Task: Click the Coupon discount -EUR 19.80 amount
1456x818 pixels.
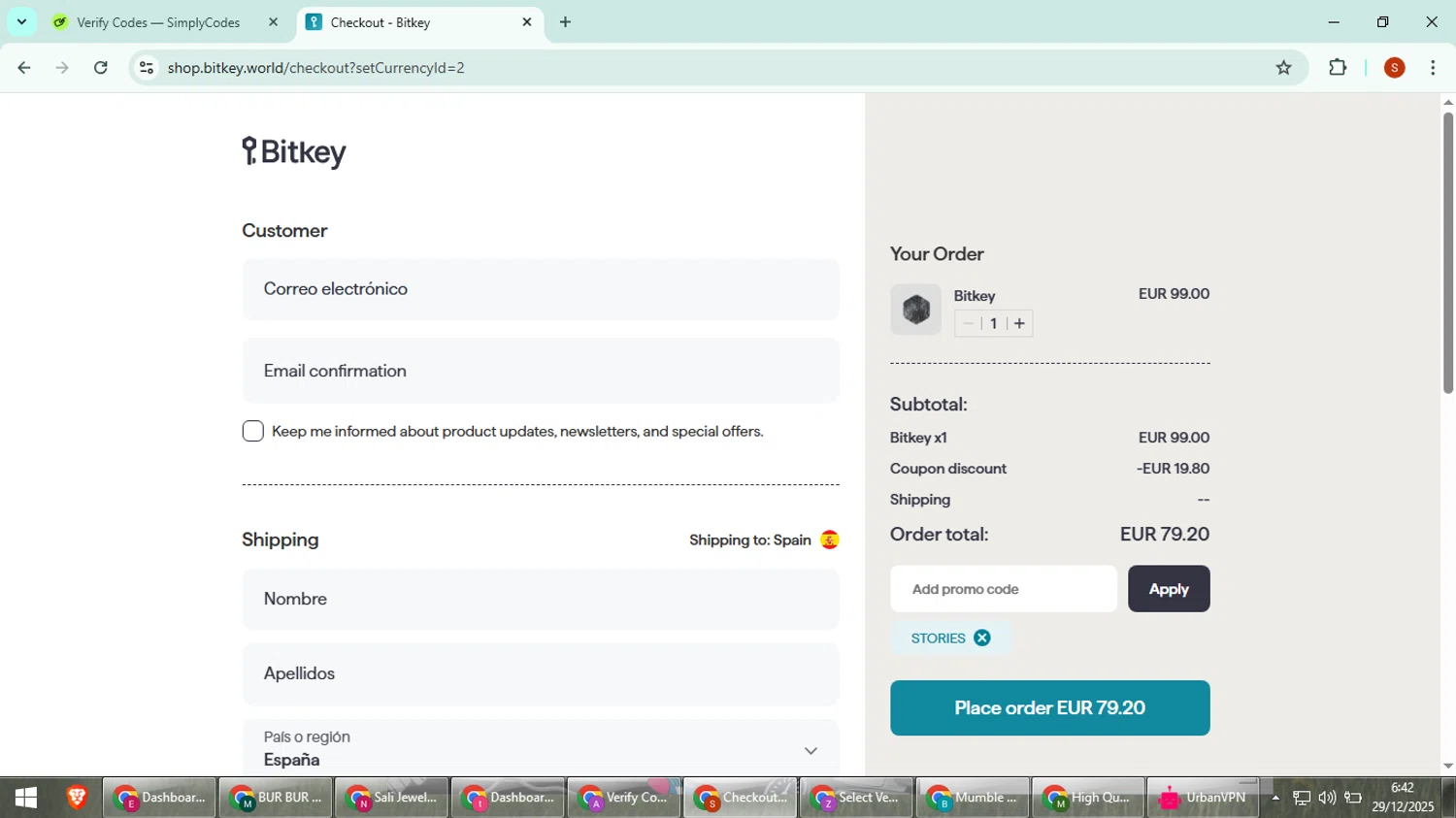Action: pos(1173,469)
